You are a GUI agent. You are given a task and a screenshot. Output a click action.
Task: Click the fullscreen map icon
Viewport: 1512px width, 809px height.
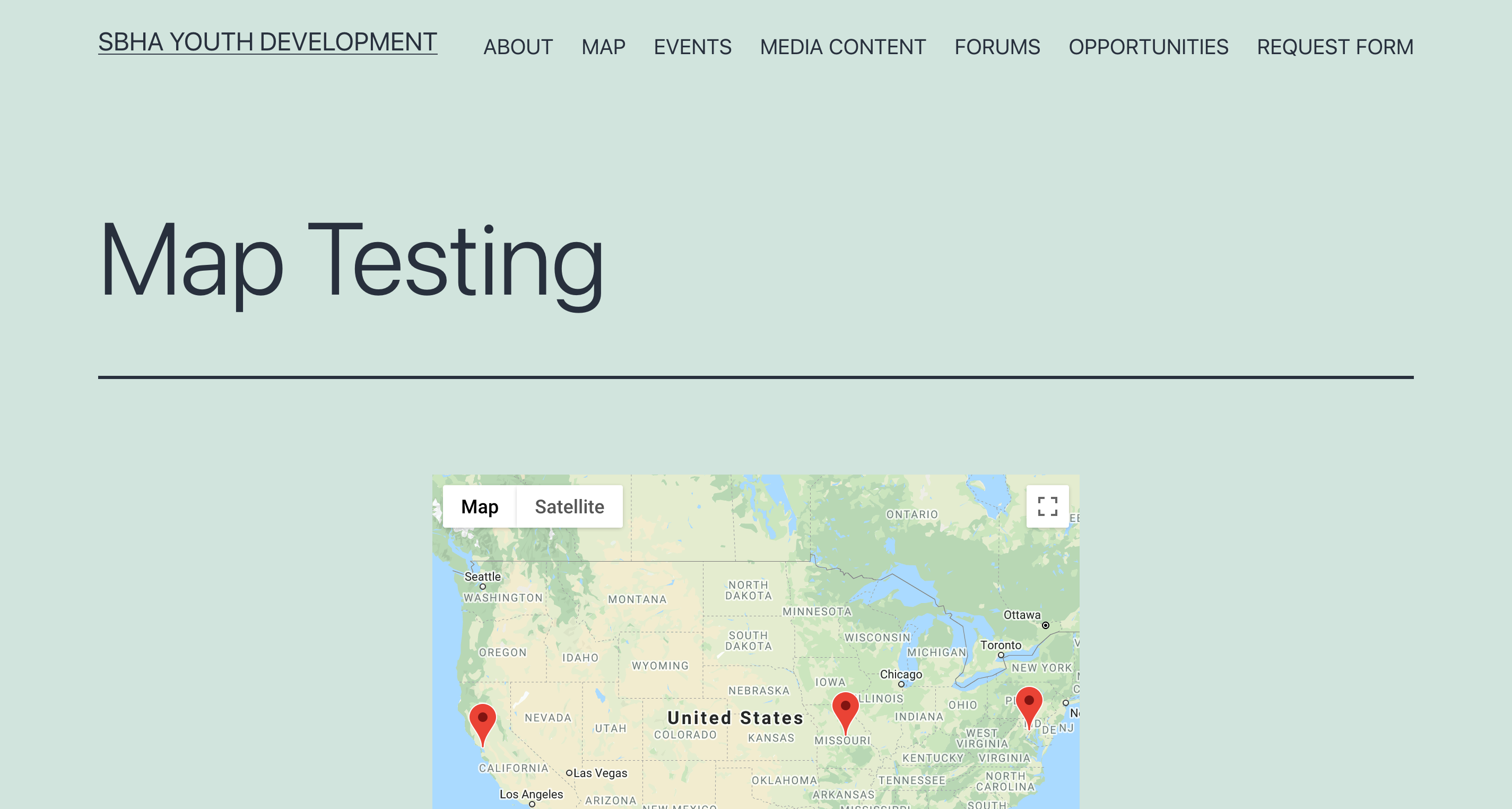pos(1047,506)
